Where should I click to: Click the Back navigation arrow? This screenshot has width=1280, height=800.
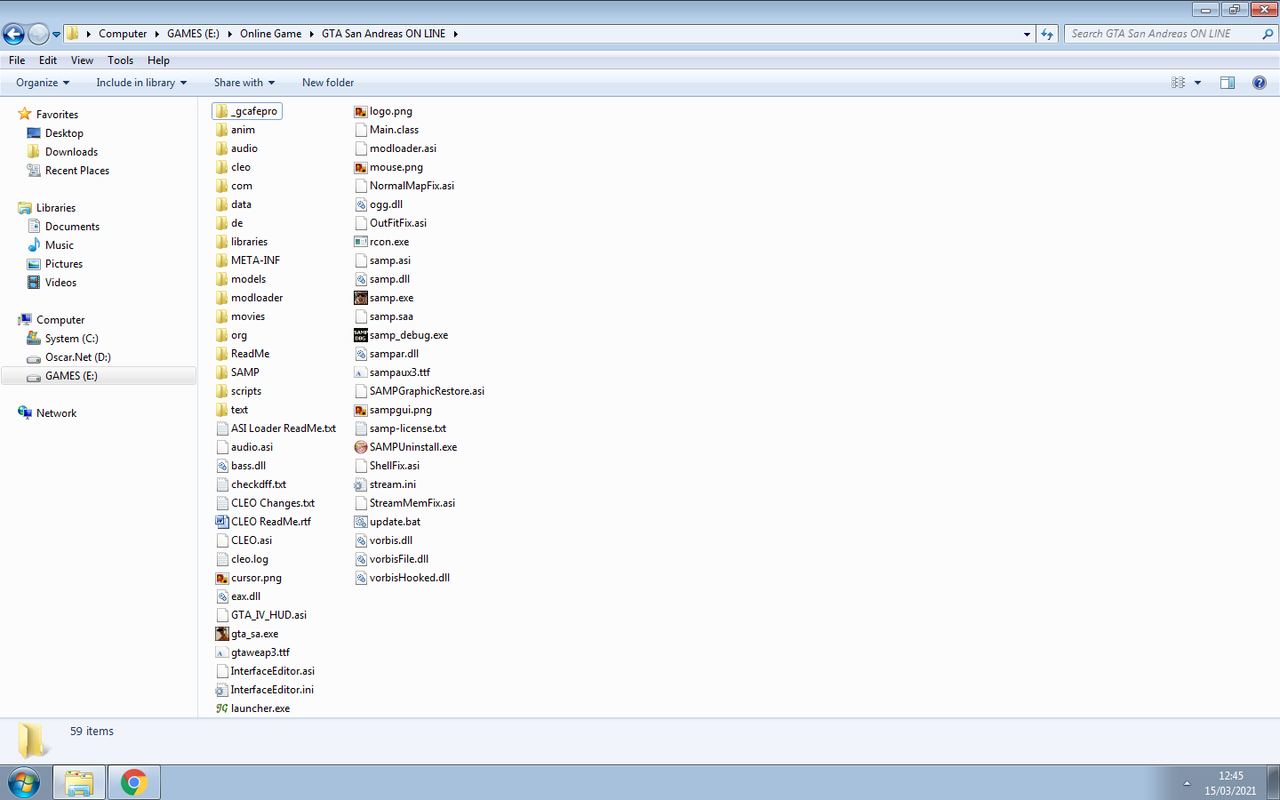coord(14,34)
